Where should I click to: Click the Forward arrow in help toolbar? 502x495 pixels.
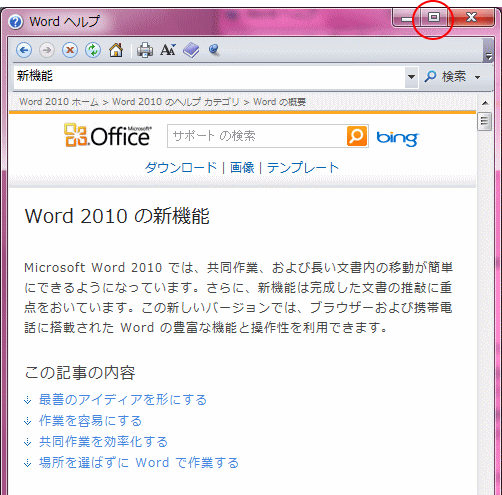point(47,51)
